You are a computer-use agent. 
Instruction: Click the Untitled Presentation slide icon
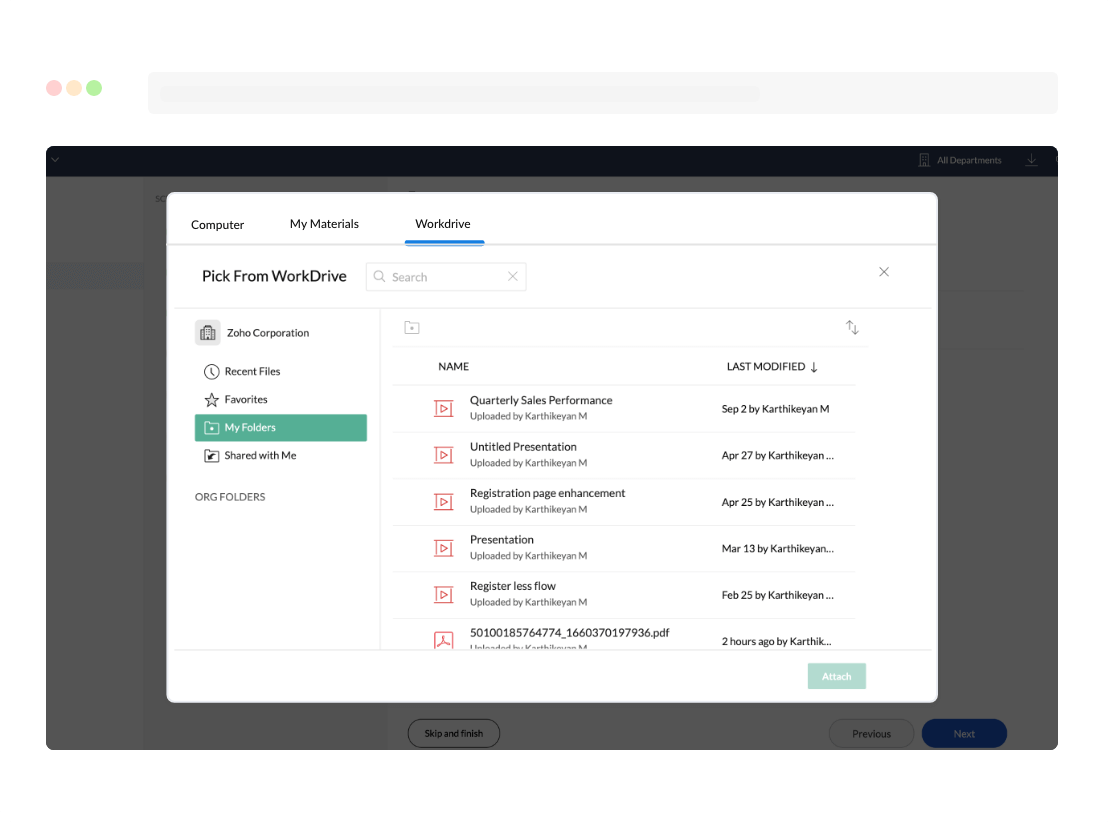[443, 455]
